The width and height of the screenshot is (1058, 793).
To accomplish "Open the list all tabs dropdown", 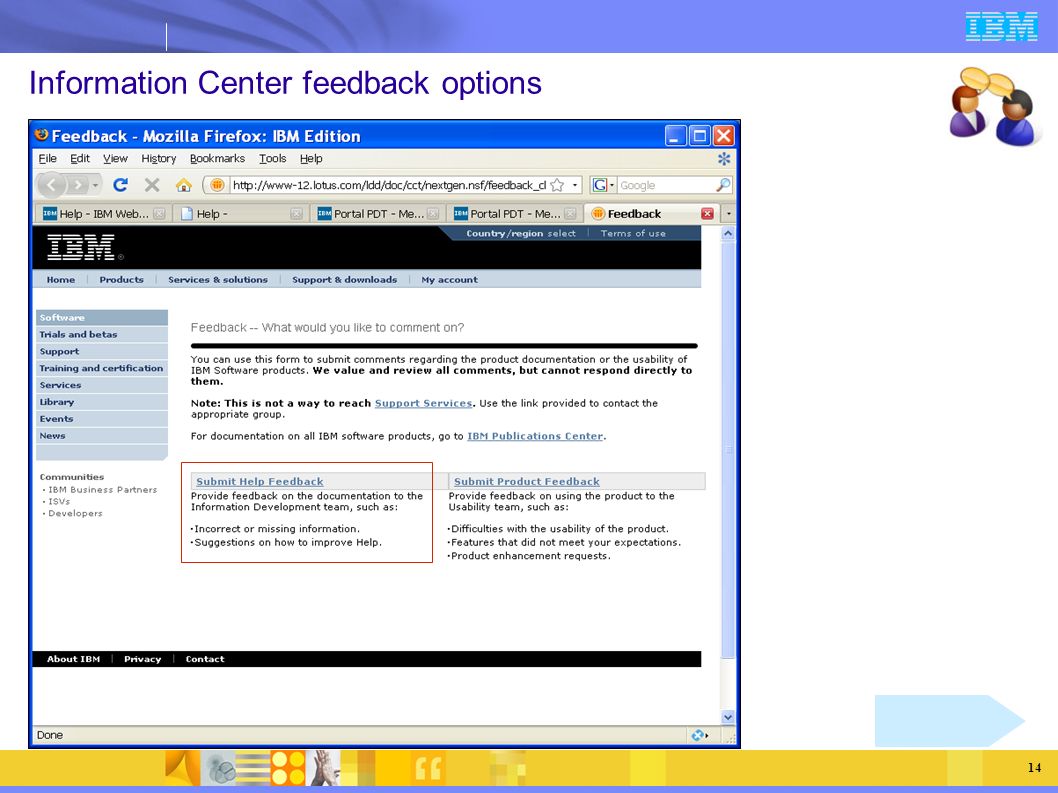I will (x=728, y=213).
